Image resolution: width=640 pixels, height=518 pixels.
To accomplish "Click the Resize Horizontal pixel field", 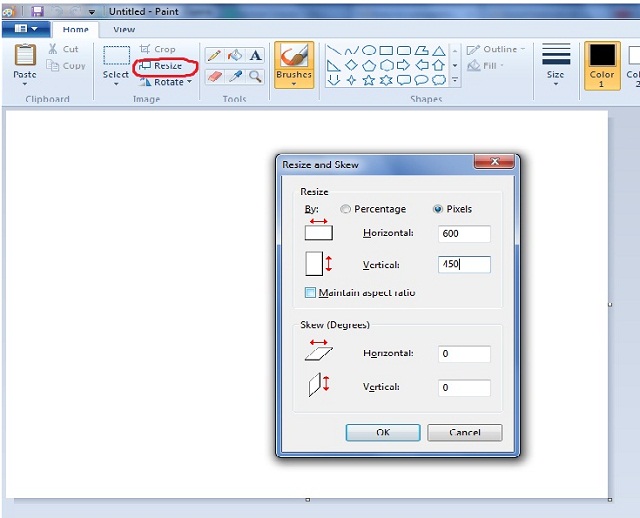I will pos(464,233).
